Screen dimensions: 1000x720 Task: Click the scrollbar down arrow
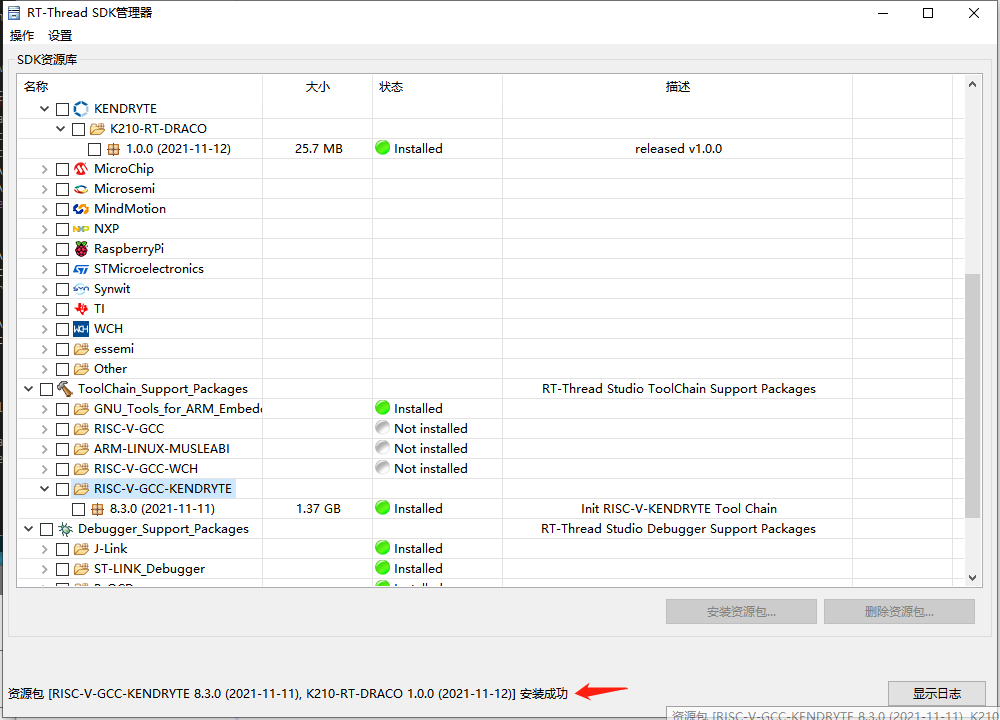coord(972,578)
